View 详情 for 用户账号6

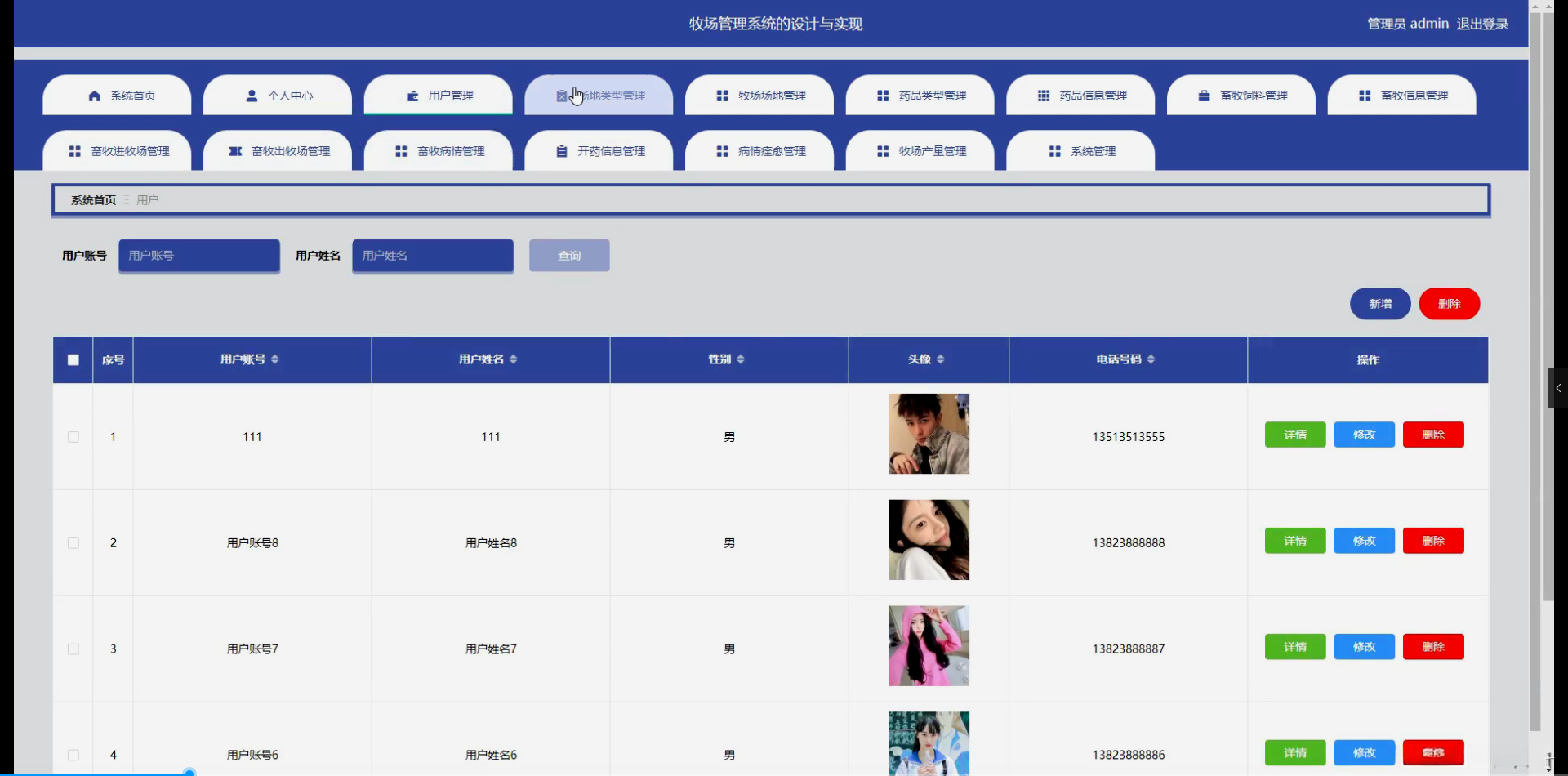coord(1295,753)
